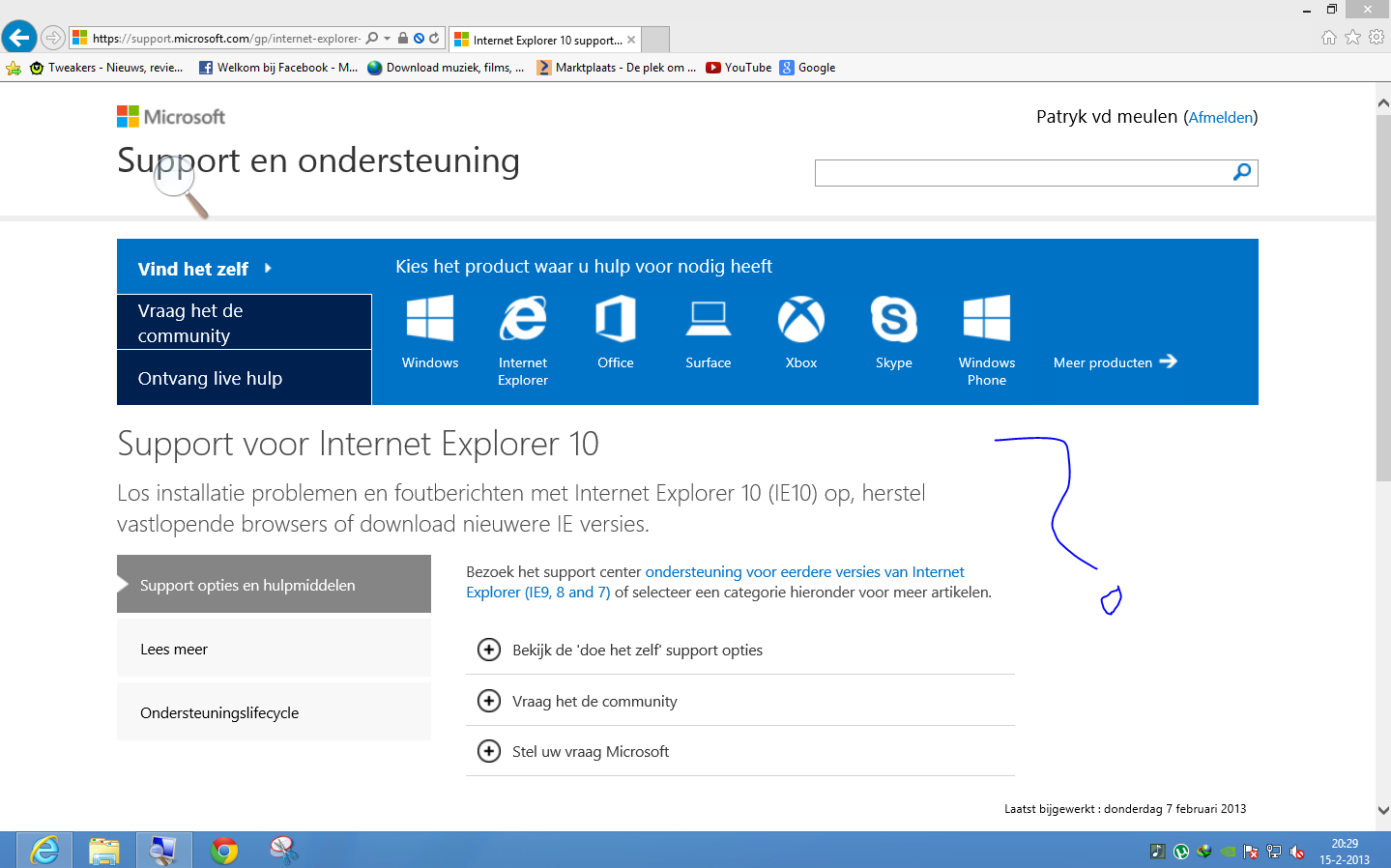
Task: Select the Ondersteuningslifecycle sidebar tab
Action: coord(274,712)
